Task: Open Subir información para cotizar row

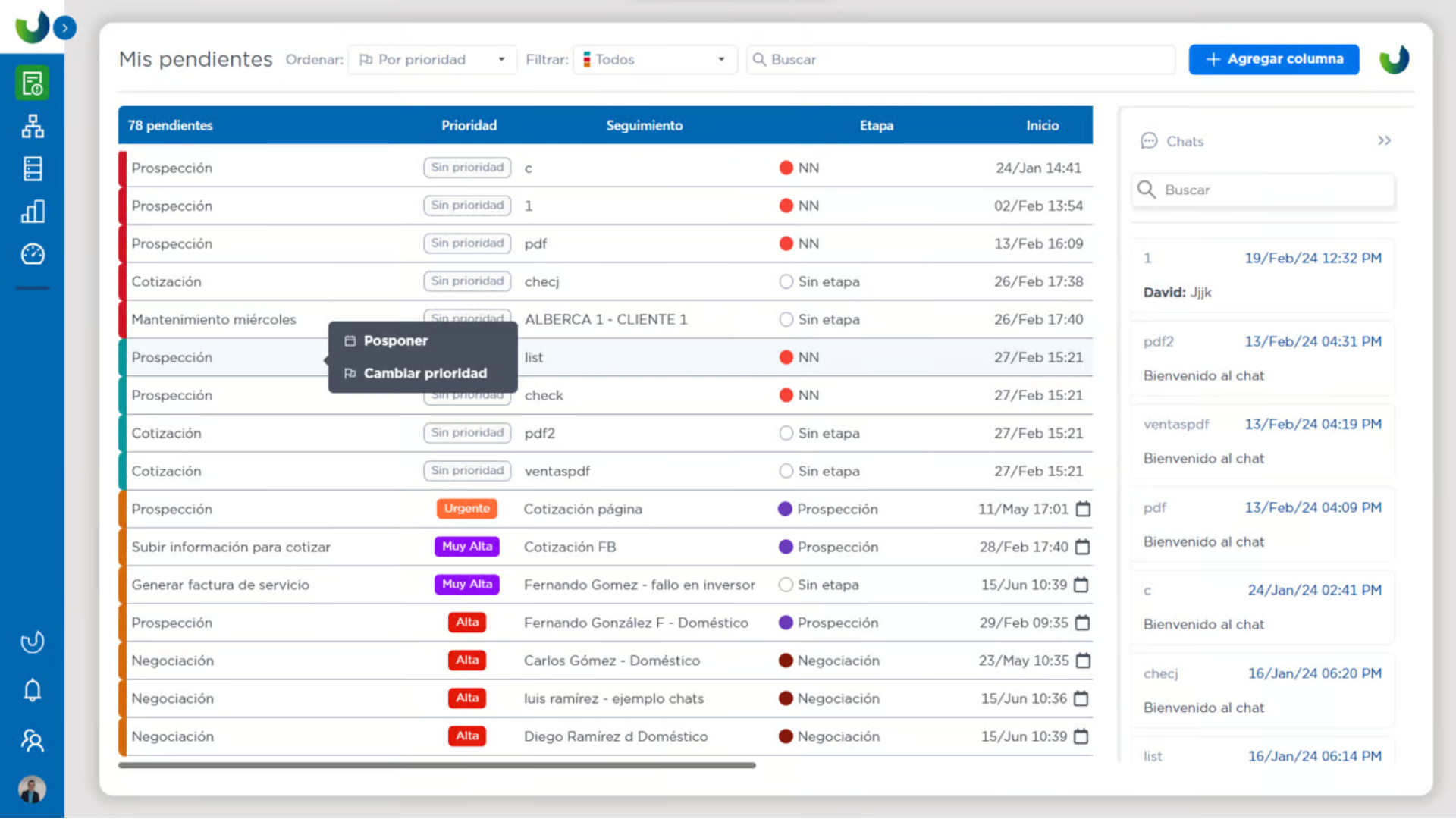Action: point(605,547)
